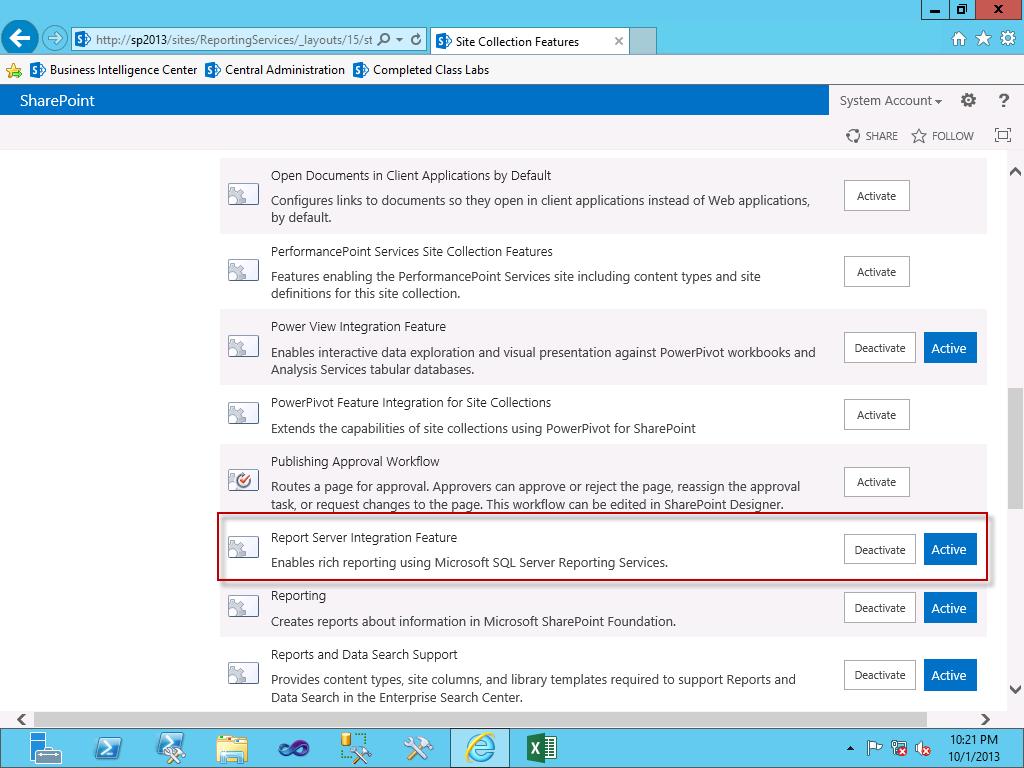Image resolution: width=1024 pixels, height=768 pixels.
Task: Click Active badge for Report Server Integration
Action: click(x=950, y=550)
